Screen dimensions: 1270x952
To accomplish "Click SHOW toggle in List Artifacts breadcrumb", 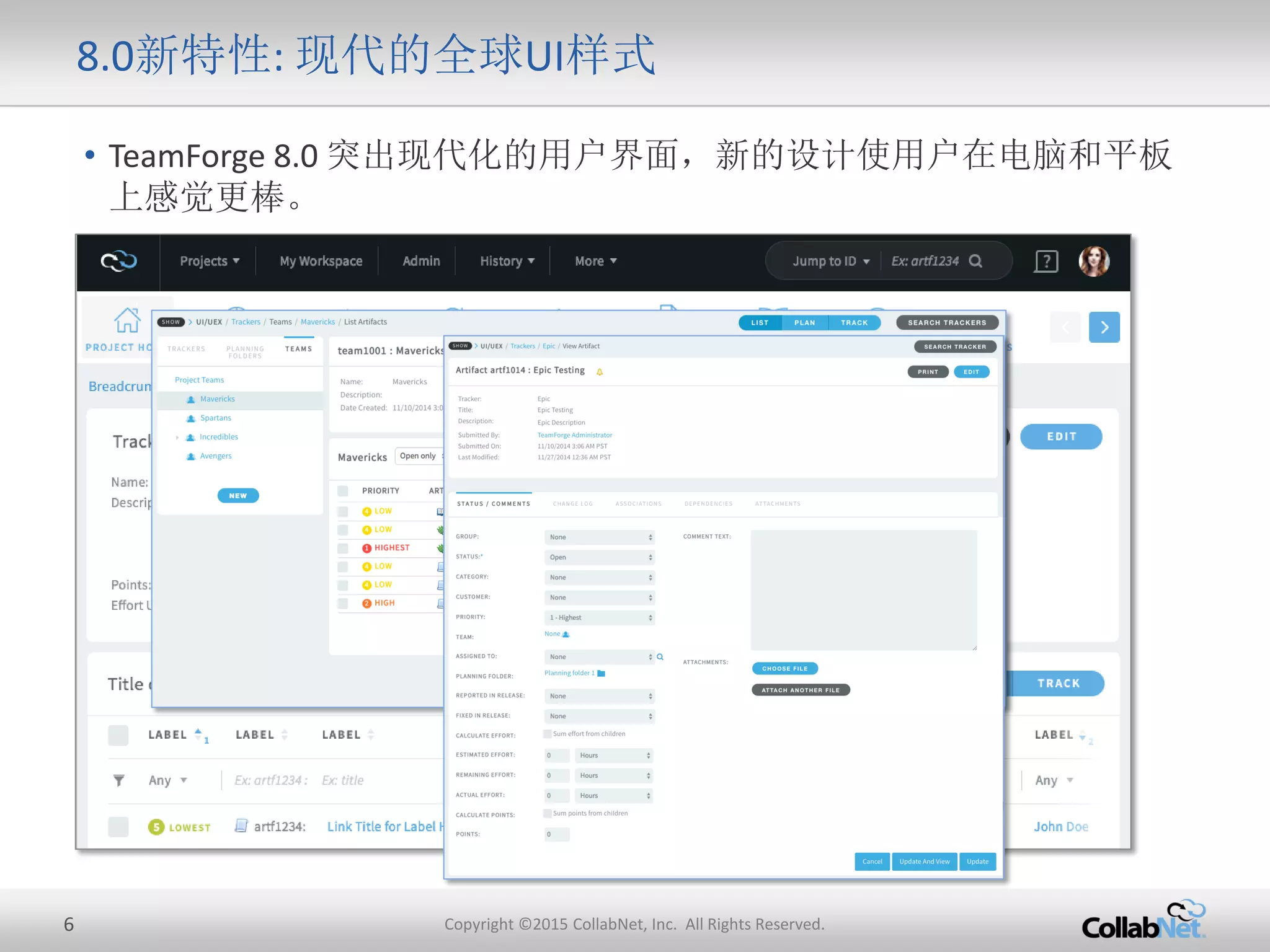I will pyautogui.click(x=171, y=322).
